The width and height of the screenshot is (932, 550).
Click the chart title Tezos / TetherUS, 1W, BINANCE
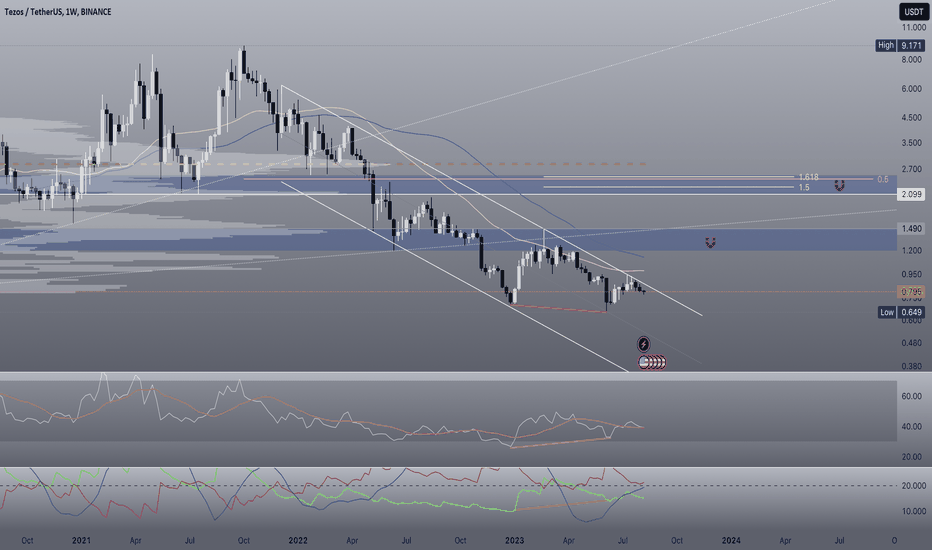58,11
